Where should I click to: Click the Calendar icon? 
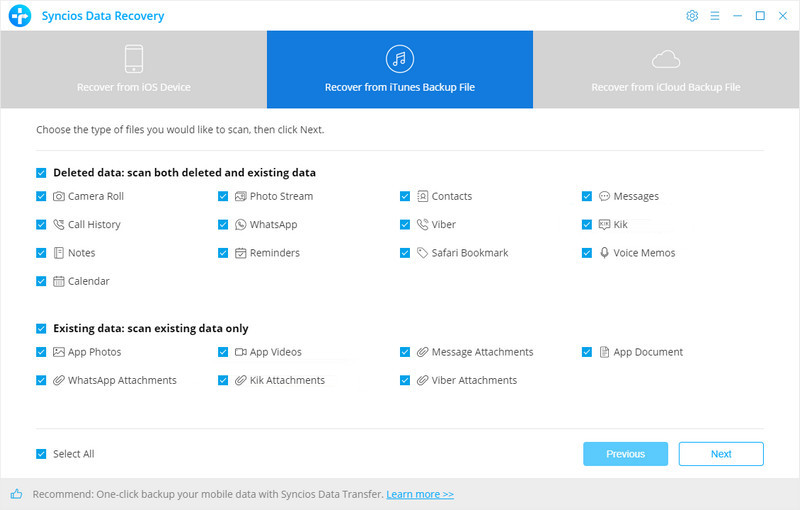pos(59,281)
